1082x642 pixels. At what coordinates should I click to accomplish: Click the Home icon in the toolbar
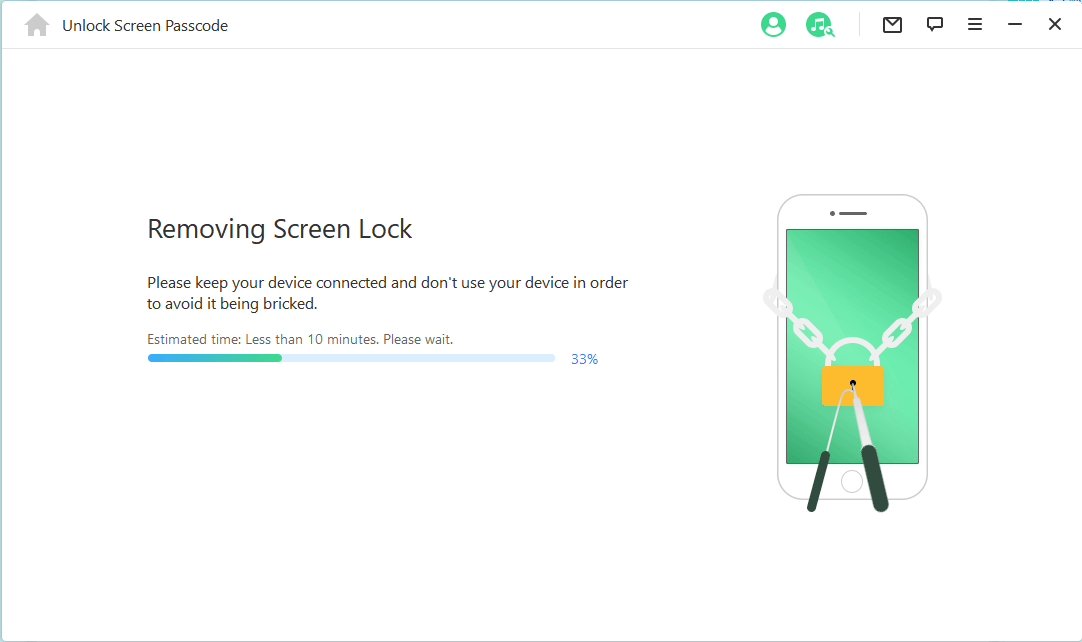36,24
